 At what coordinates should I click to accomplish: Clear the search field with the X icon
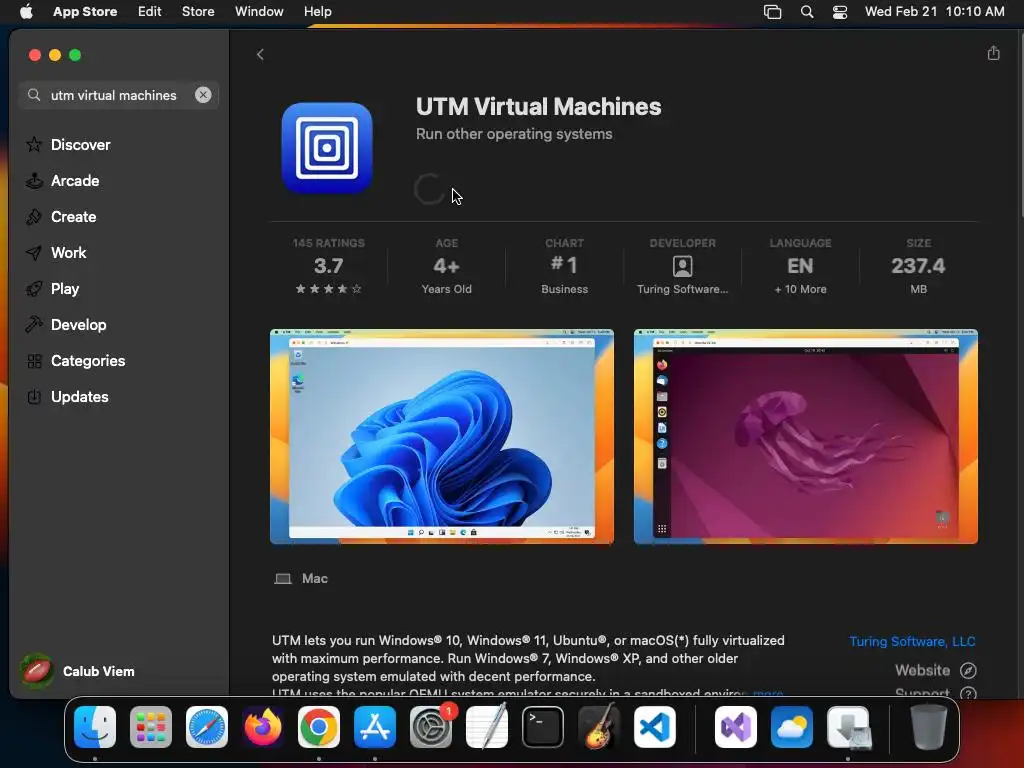(x=203, y=95)
